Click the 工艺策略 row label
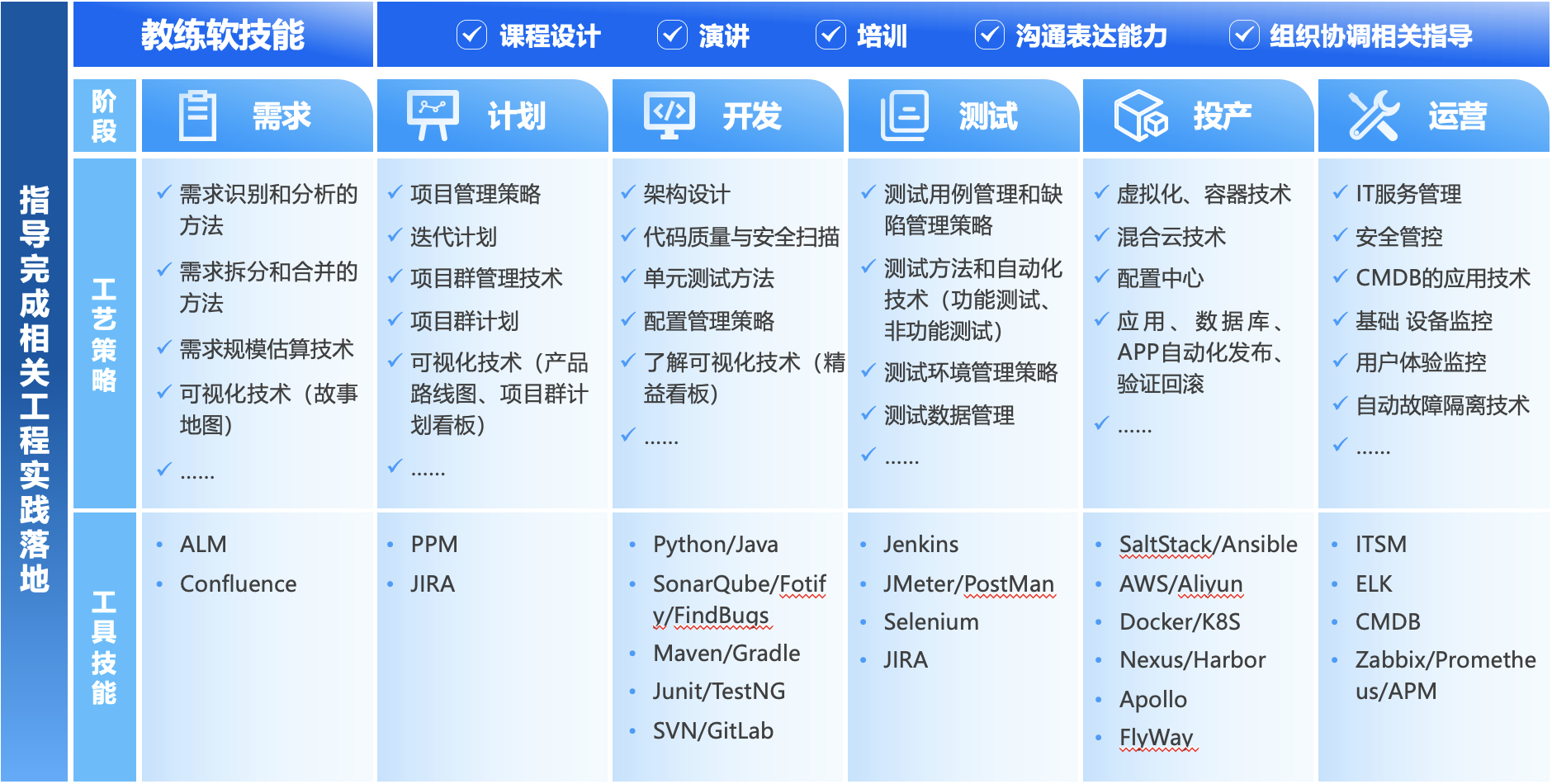Image resolution: width=1552 pixels, height=784 pixels. [x=105, y=333]
